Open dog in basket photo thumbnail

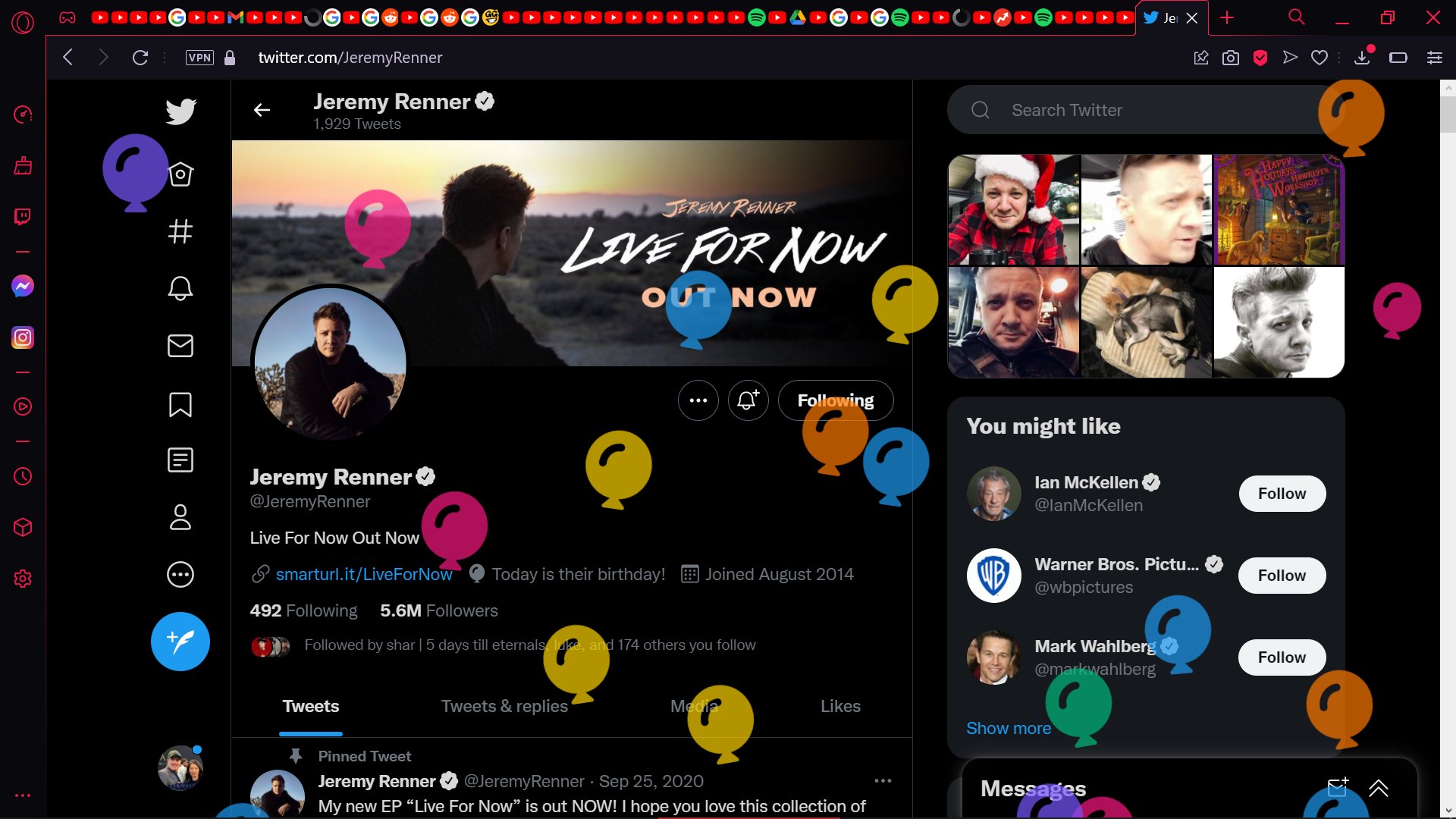(x=1146, y=322)
